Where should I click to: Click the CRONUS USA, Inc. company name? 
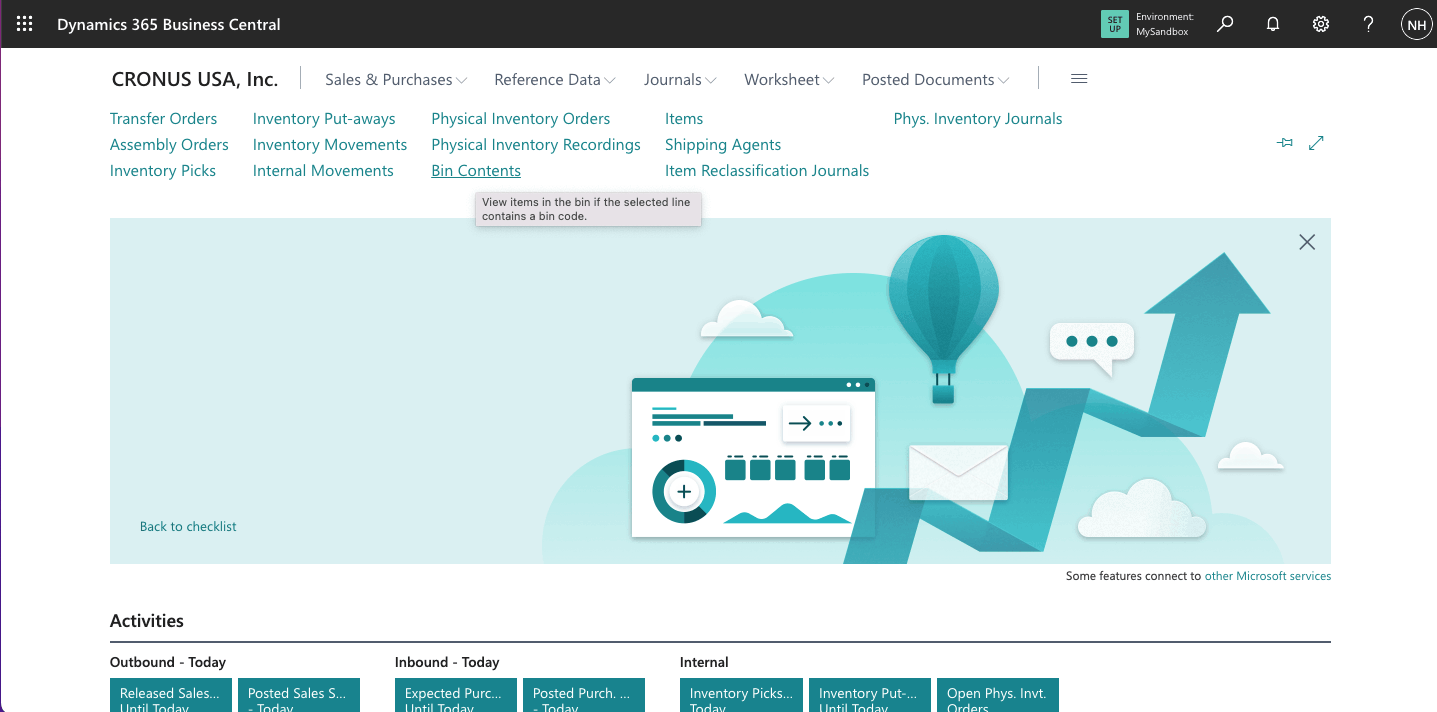click(195, 79)
